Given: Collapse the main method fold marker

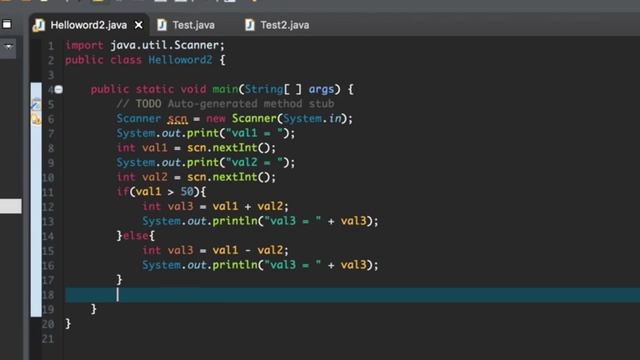Looking at the screenshot, I should pyautogui.click(x=58, y=89).
